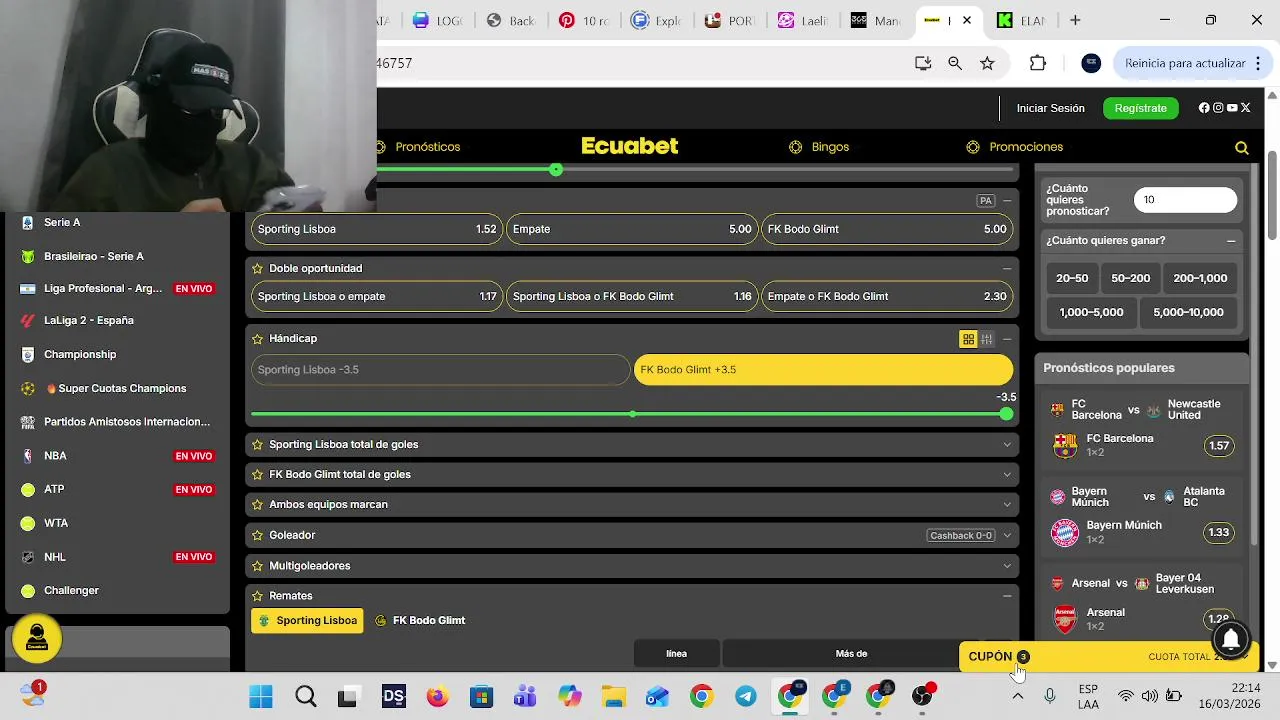Open browser zoom magnifier icon

pos(955,63)
